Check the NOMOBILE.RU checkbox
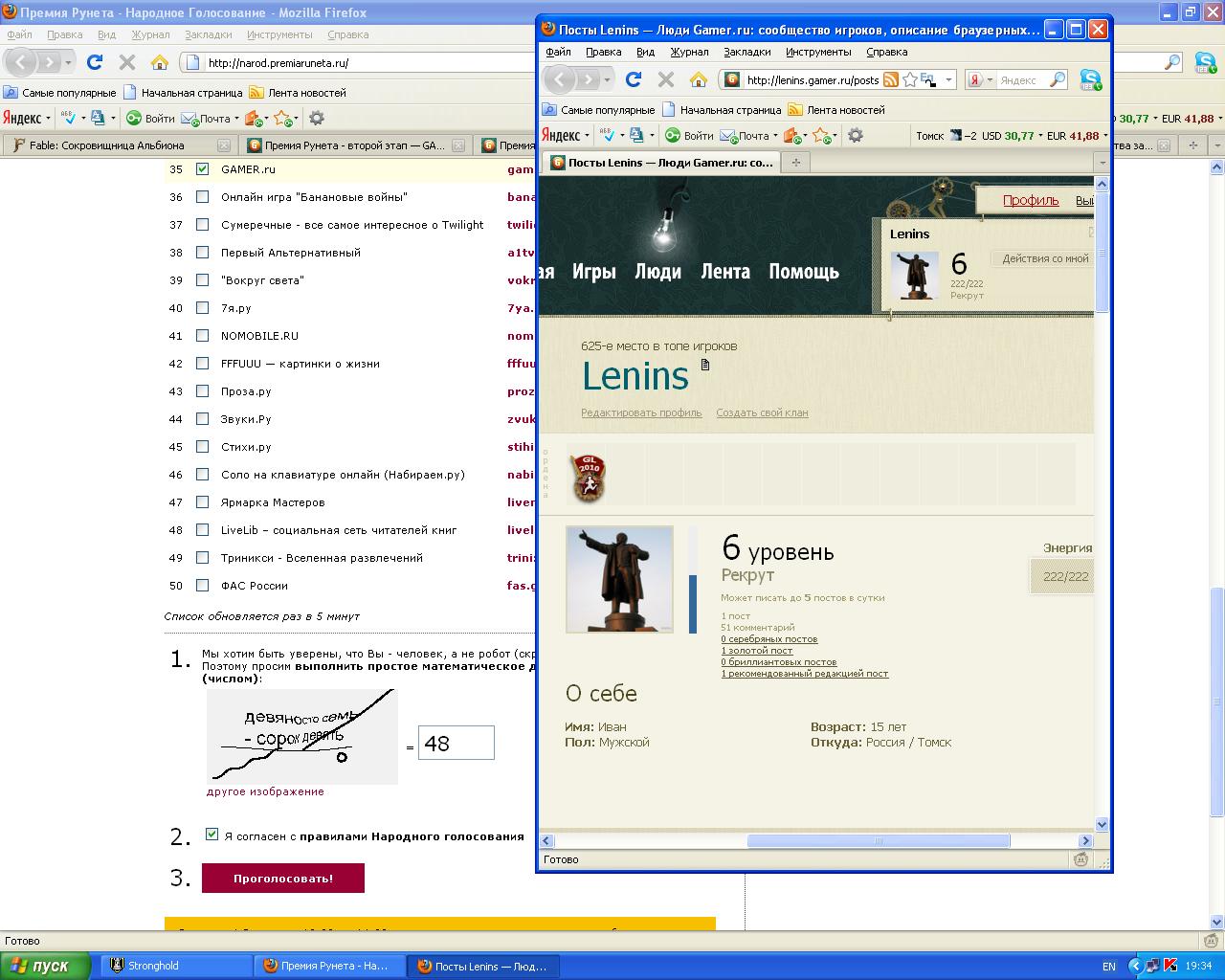Image resolution: width=1225 pixels, height=980 pixels. pyautogui.click(x=202, y=336)
